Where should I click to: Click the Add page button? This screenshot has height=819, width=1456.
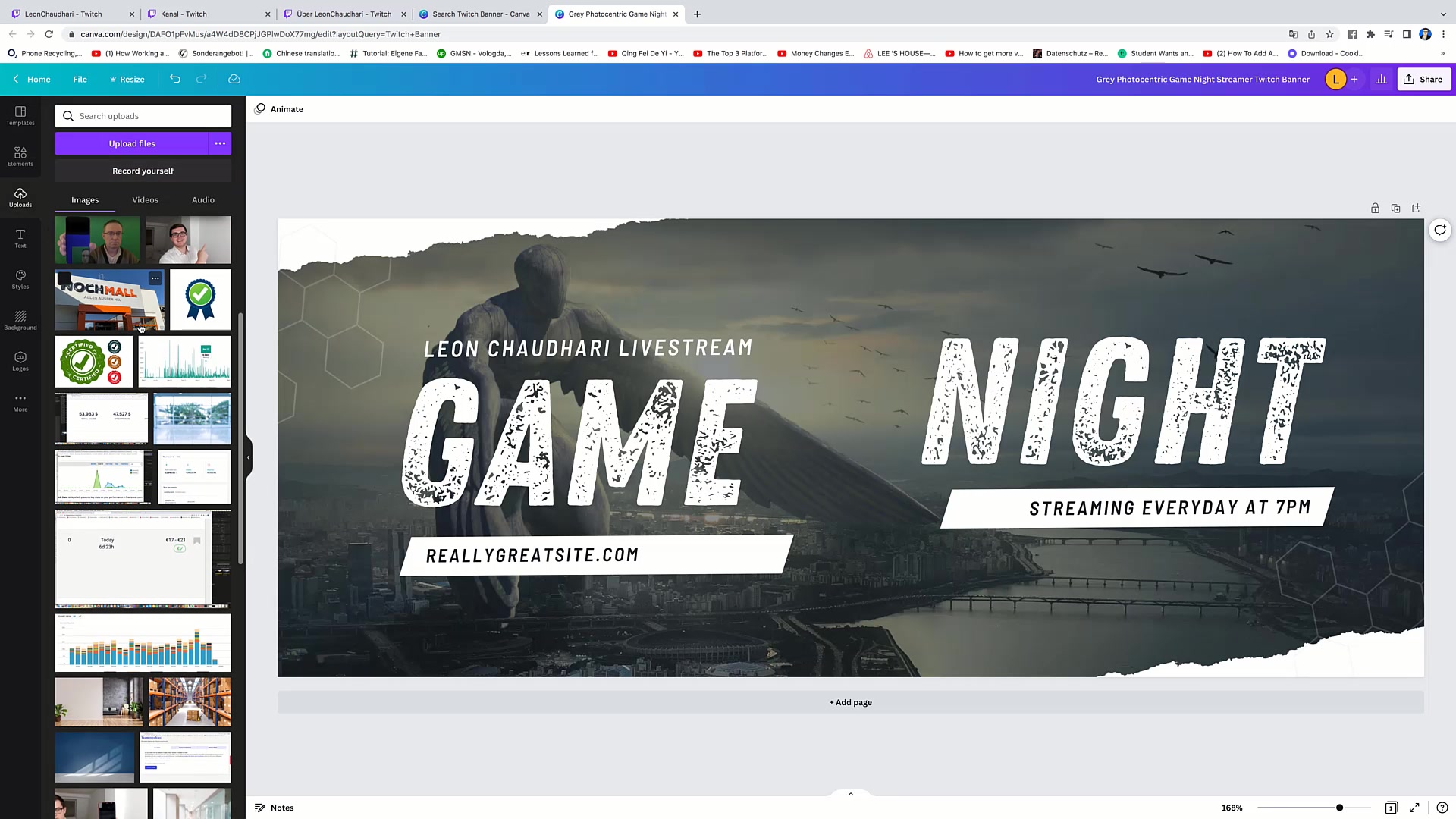tap(850, 702)
